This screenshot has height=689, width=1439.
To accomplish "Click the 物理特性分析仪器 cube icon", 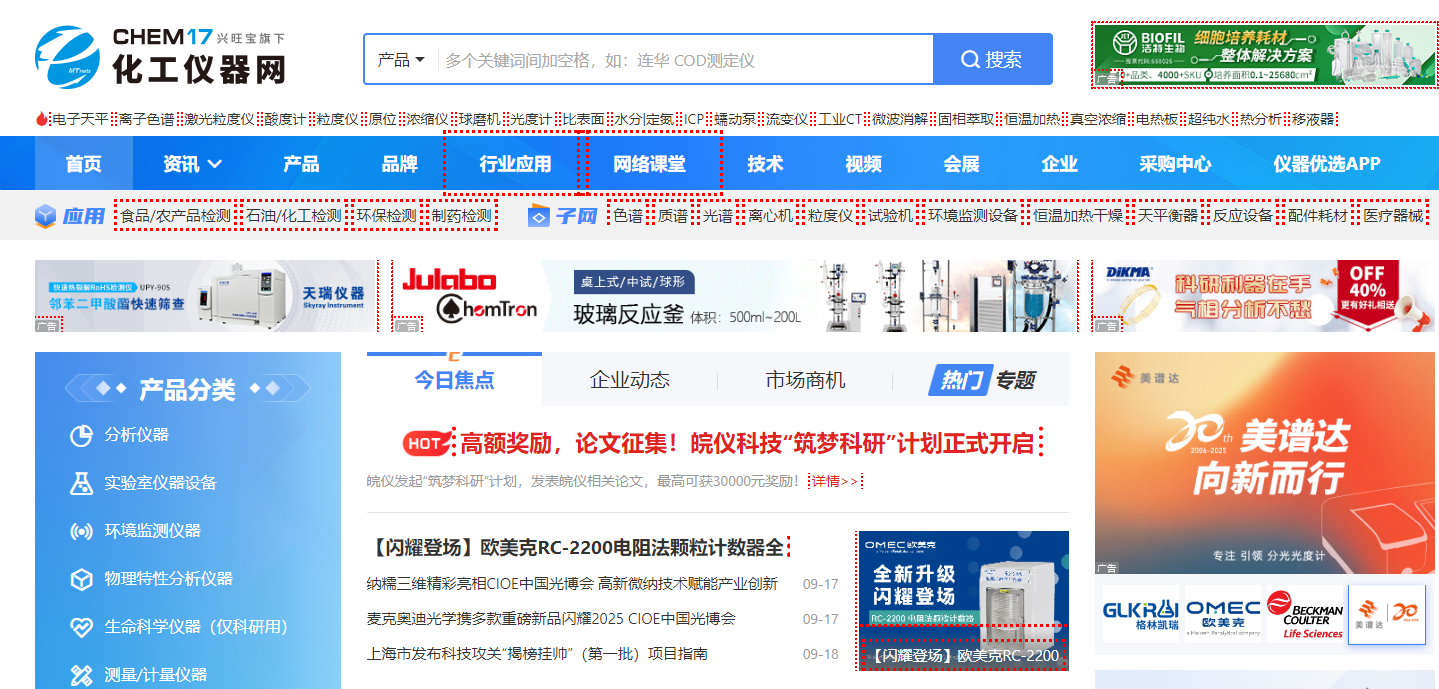I will click(81, 579).
